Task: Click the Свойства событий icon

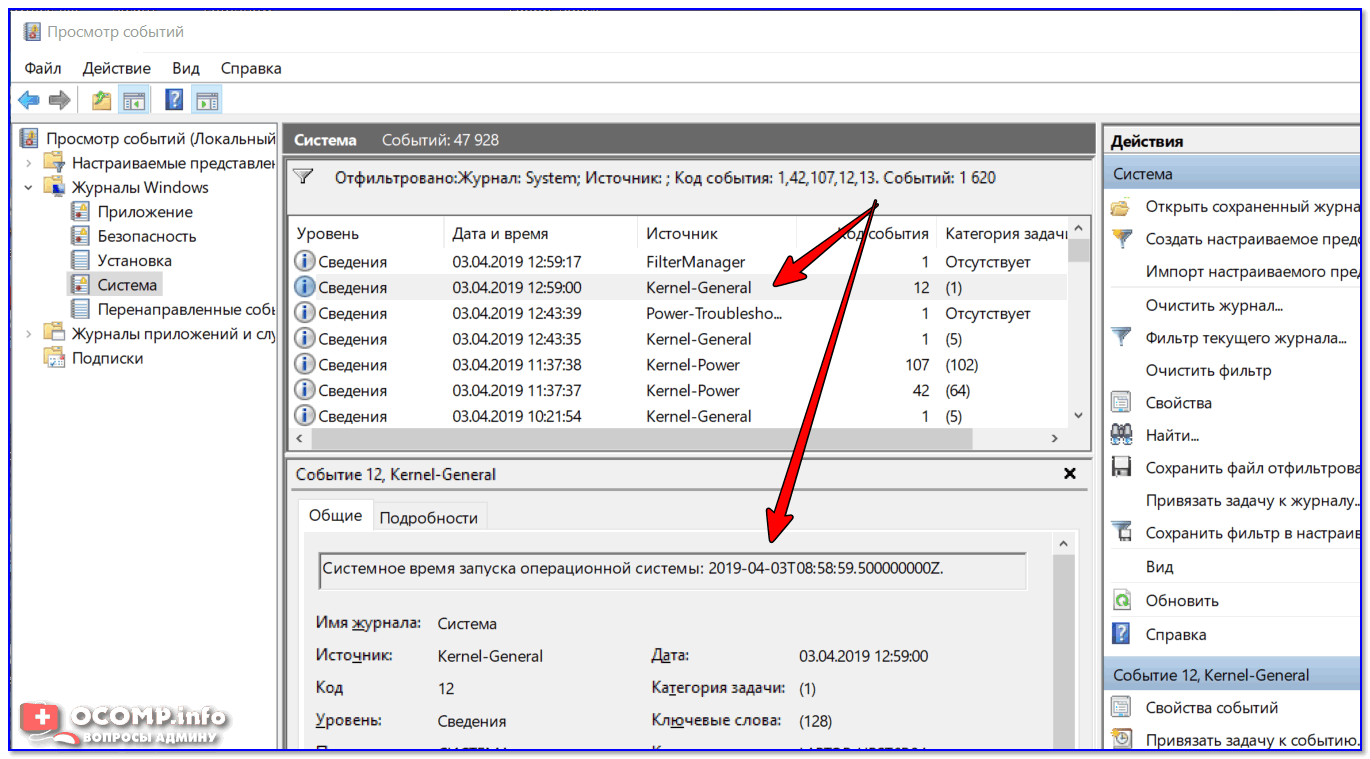Action: point(1122,708)
